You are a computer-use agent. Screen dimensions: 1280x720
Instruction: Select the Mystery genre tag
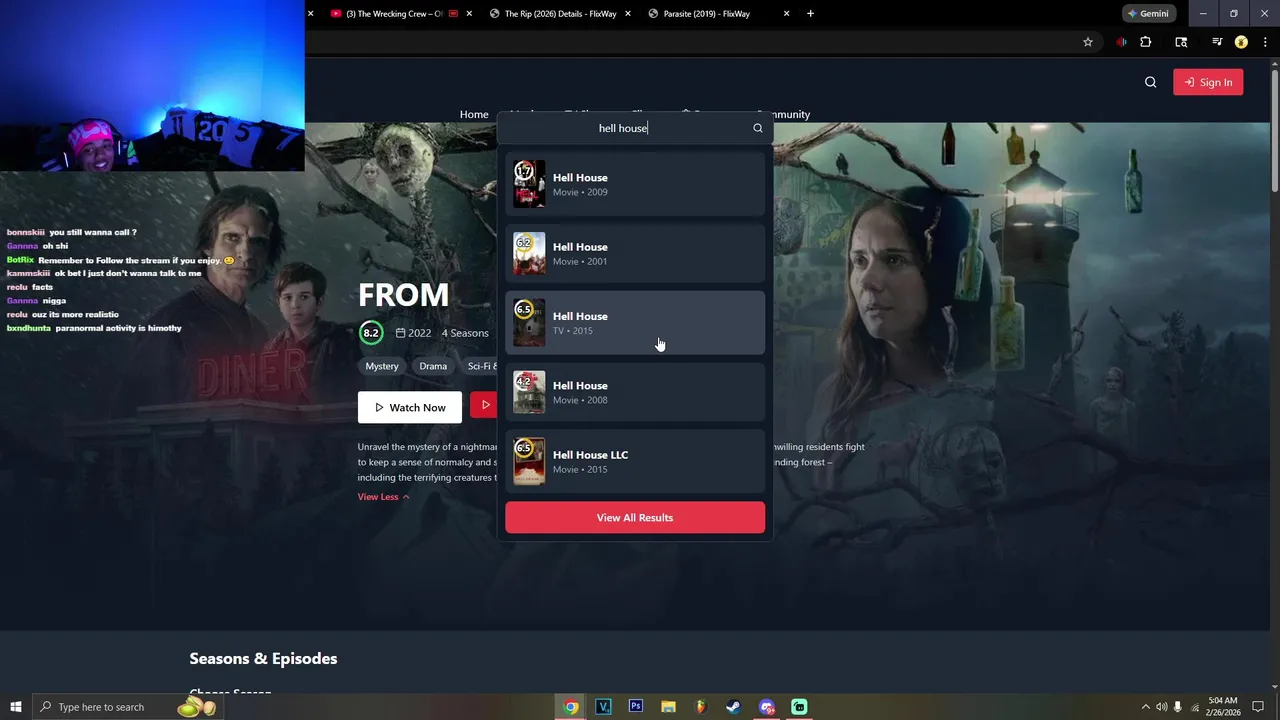(382, 366)
